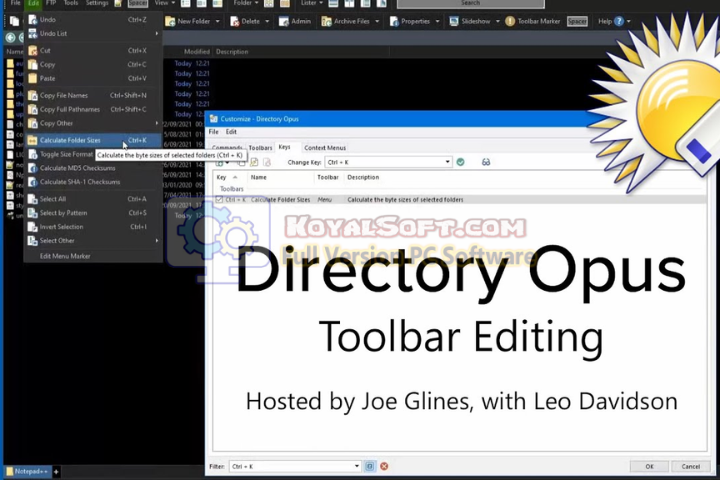This screenshot has width=720, height=480.
Task: Toggle the Ctrl + K hotkey checkbox
Action: pyautogui.click(x=219, y=200)
